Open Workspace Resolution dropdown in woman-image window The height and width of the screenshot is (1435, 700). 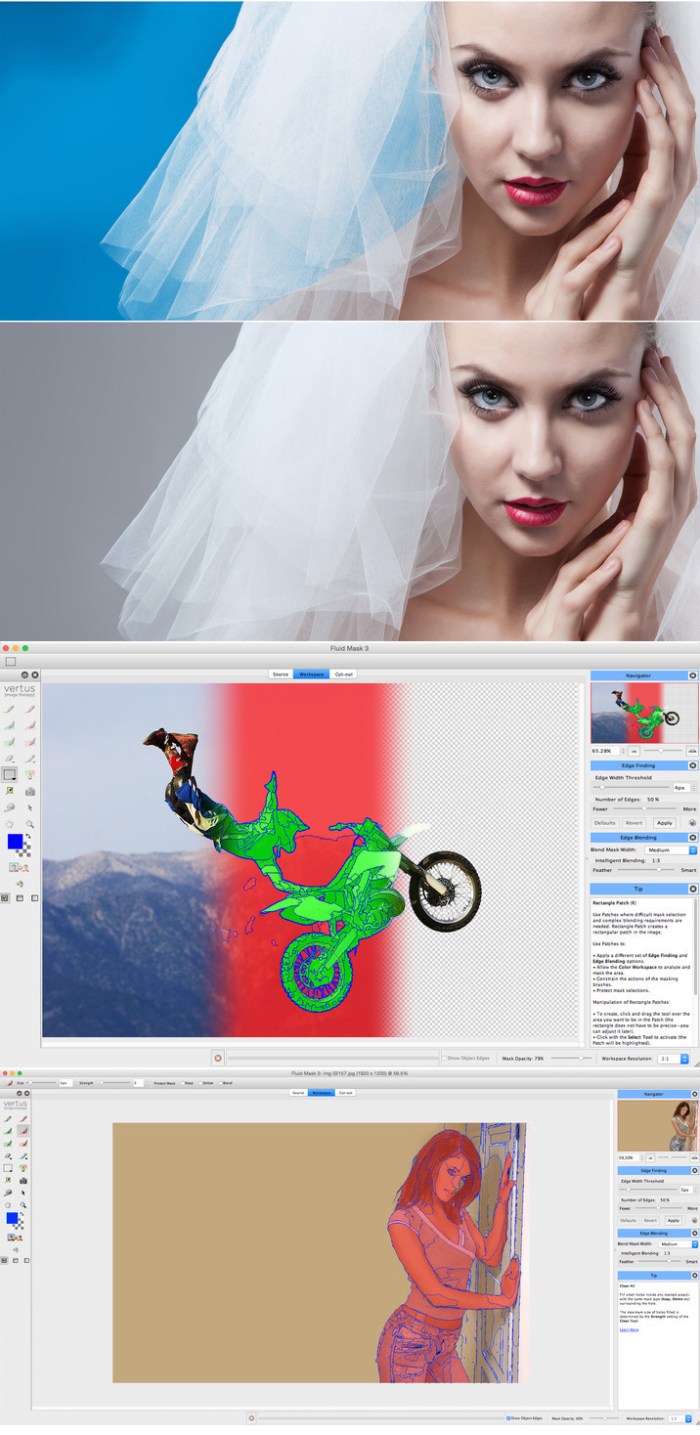pyautogui.click(x=680, y=1418)
